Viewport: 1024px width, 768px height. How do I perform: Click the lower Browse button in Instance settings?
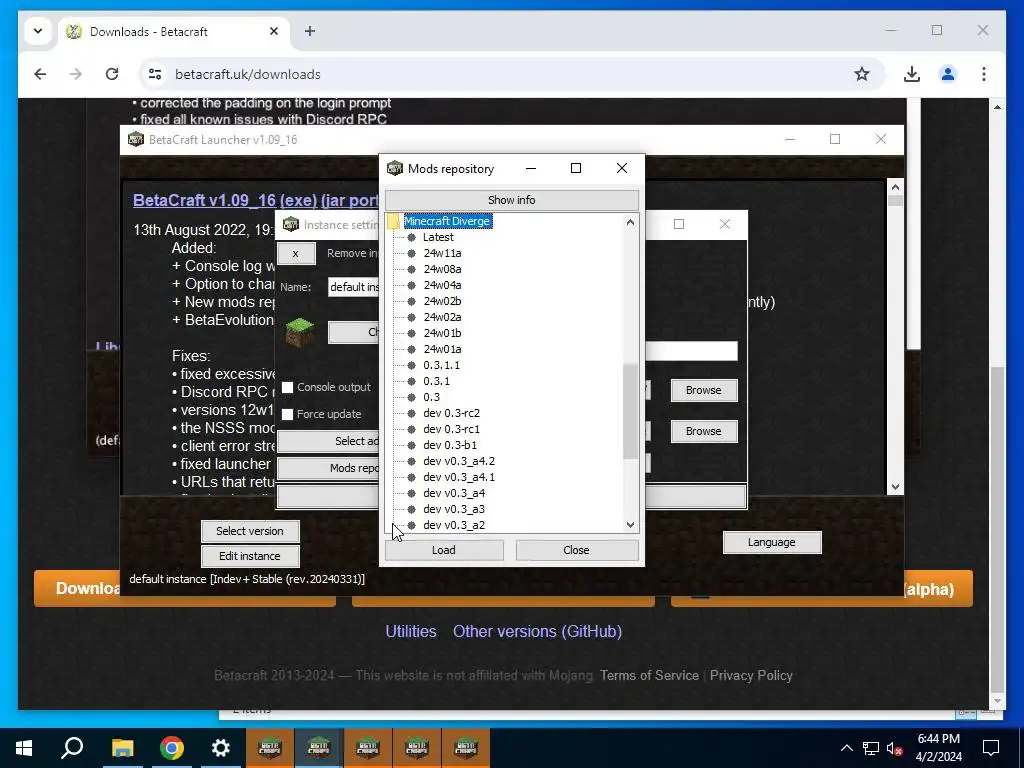703,431
